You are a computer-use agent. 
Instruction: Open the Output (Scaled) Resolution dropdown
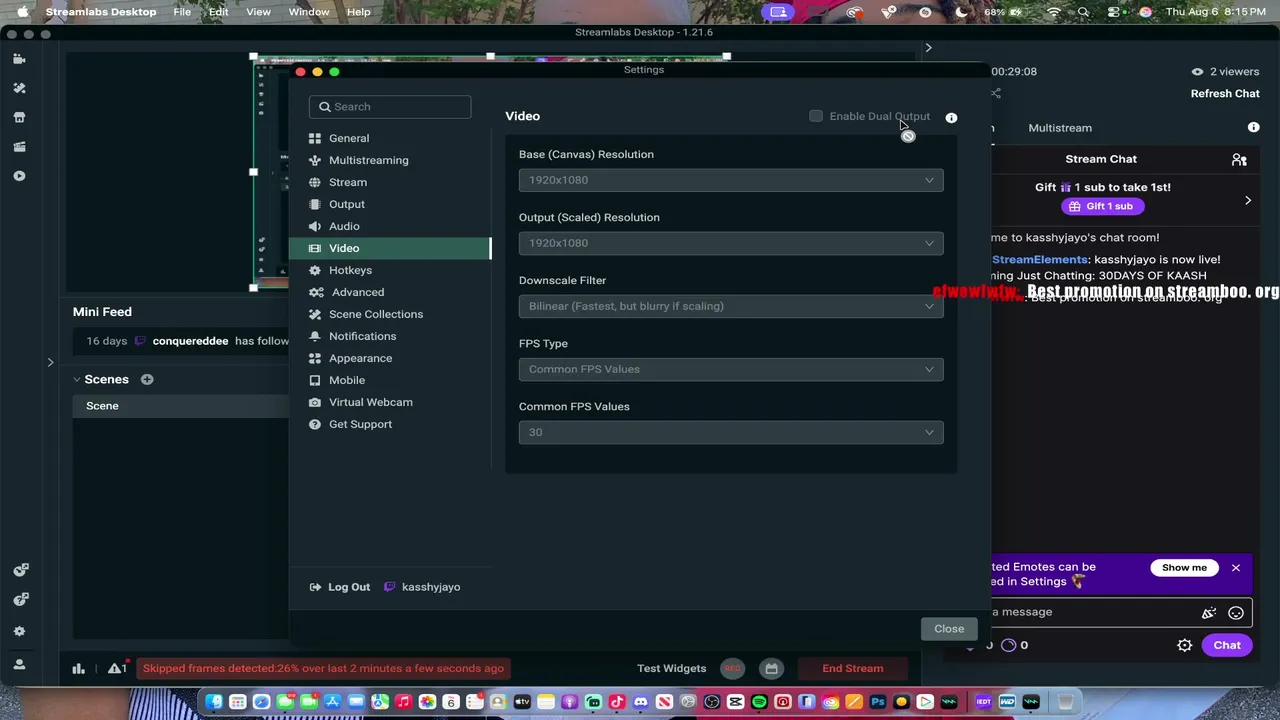pyautogui.click(x=731, y=243)
